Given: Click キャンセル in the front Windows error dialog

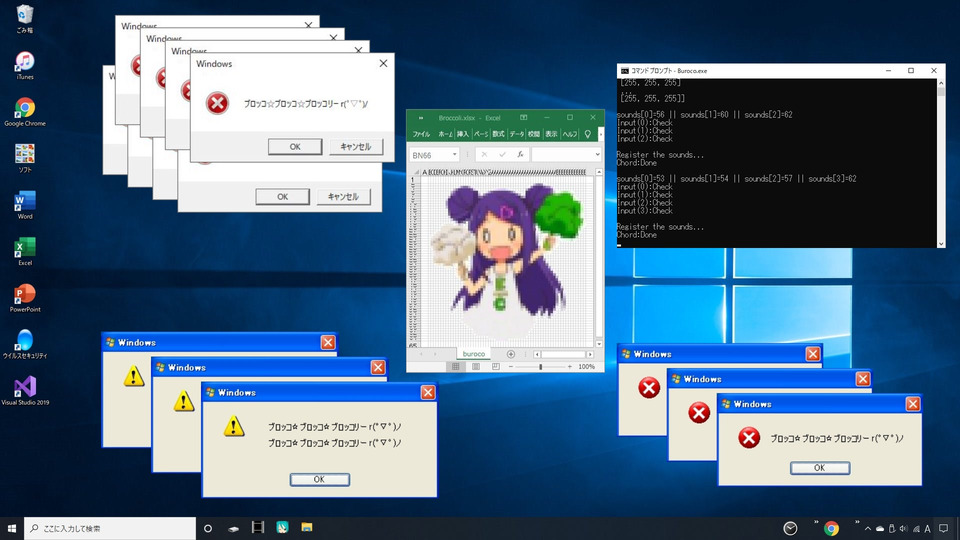Looking at the screenshot, I should point(356,147).
